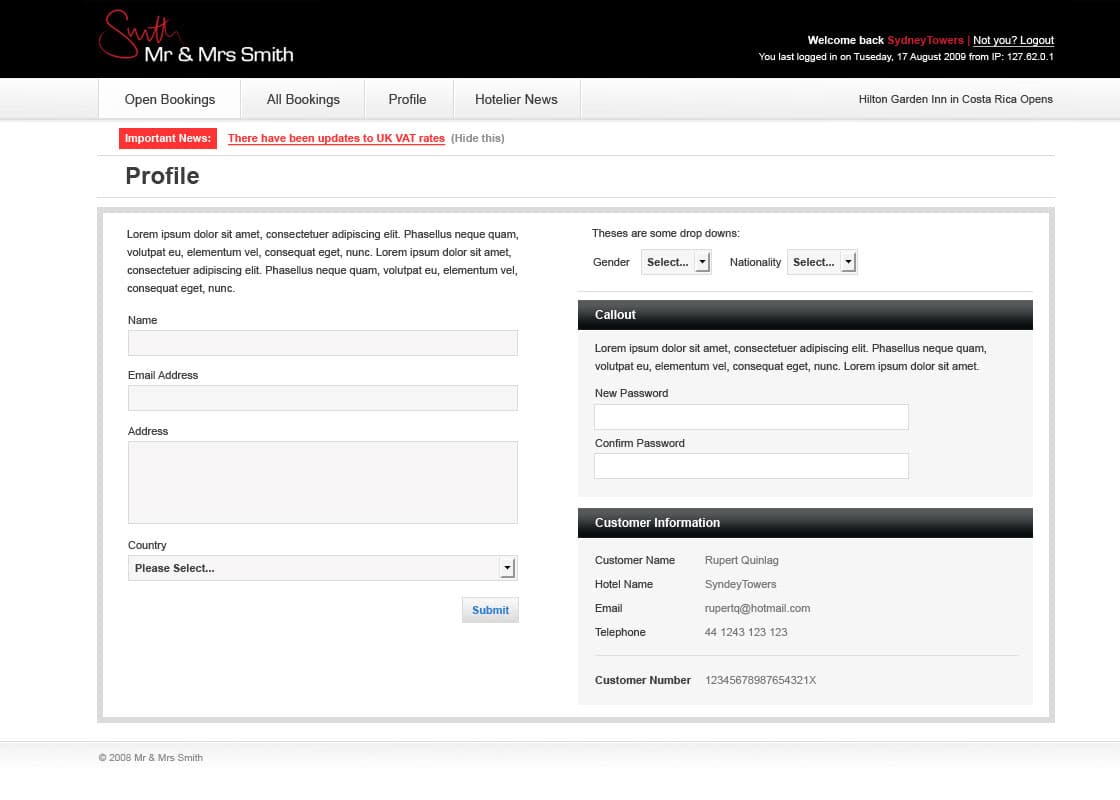This screenshot has height=800, width=1120.
Task: Open the UK VAT rates update link
Action: click(x=336, y=138)
